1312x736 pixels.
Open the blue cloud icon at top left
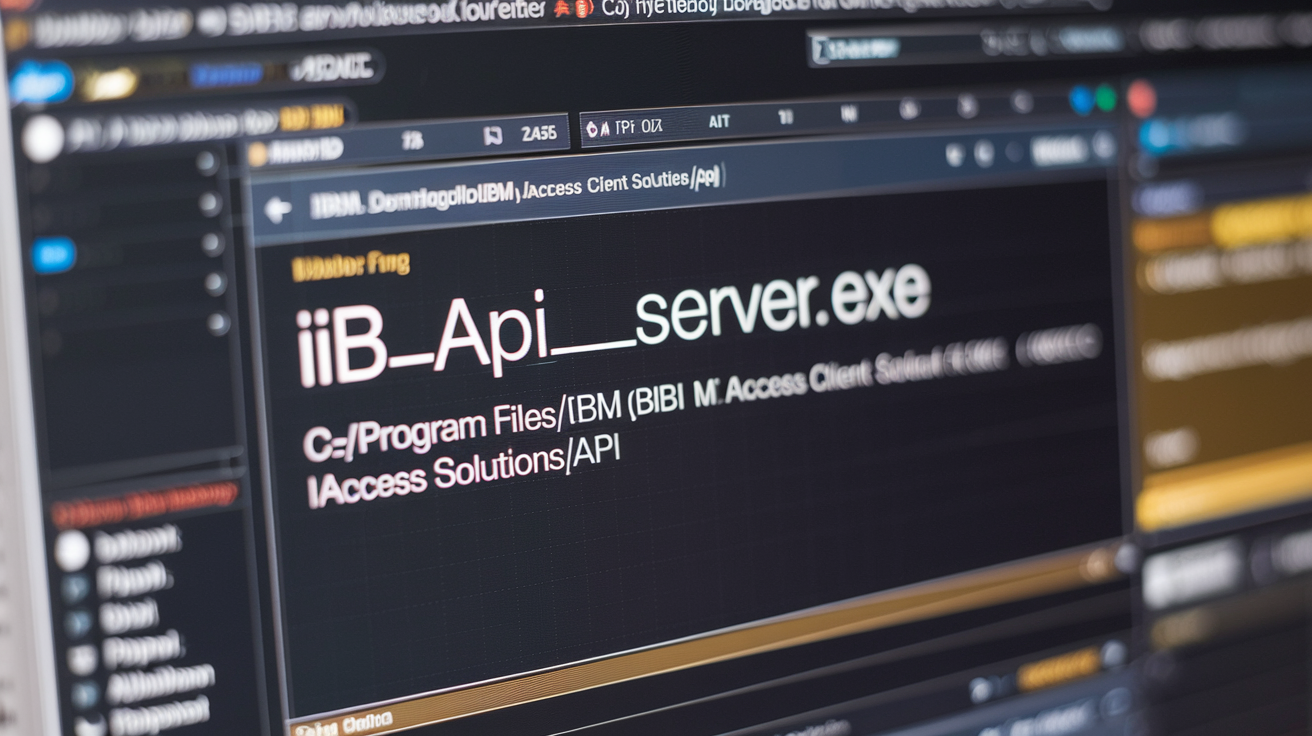(41, 82)
